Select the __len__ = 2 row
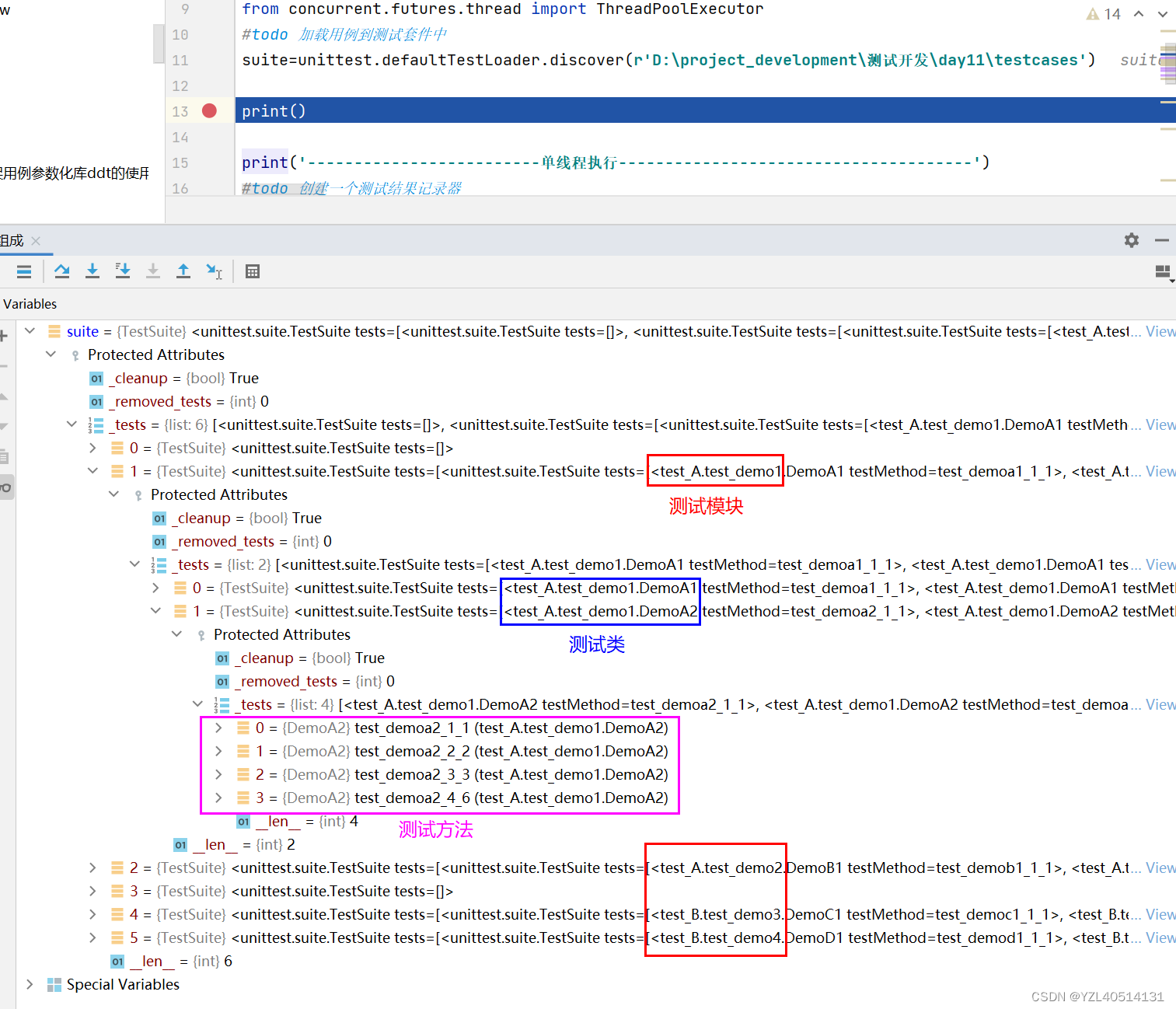This screenshot has width=1176, height=1009. (235, 844)
